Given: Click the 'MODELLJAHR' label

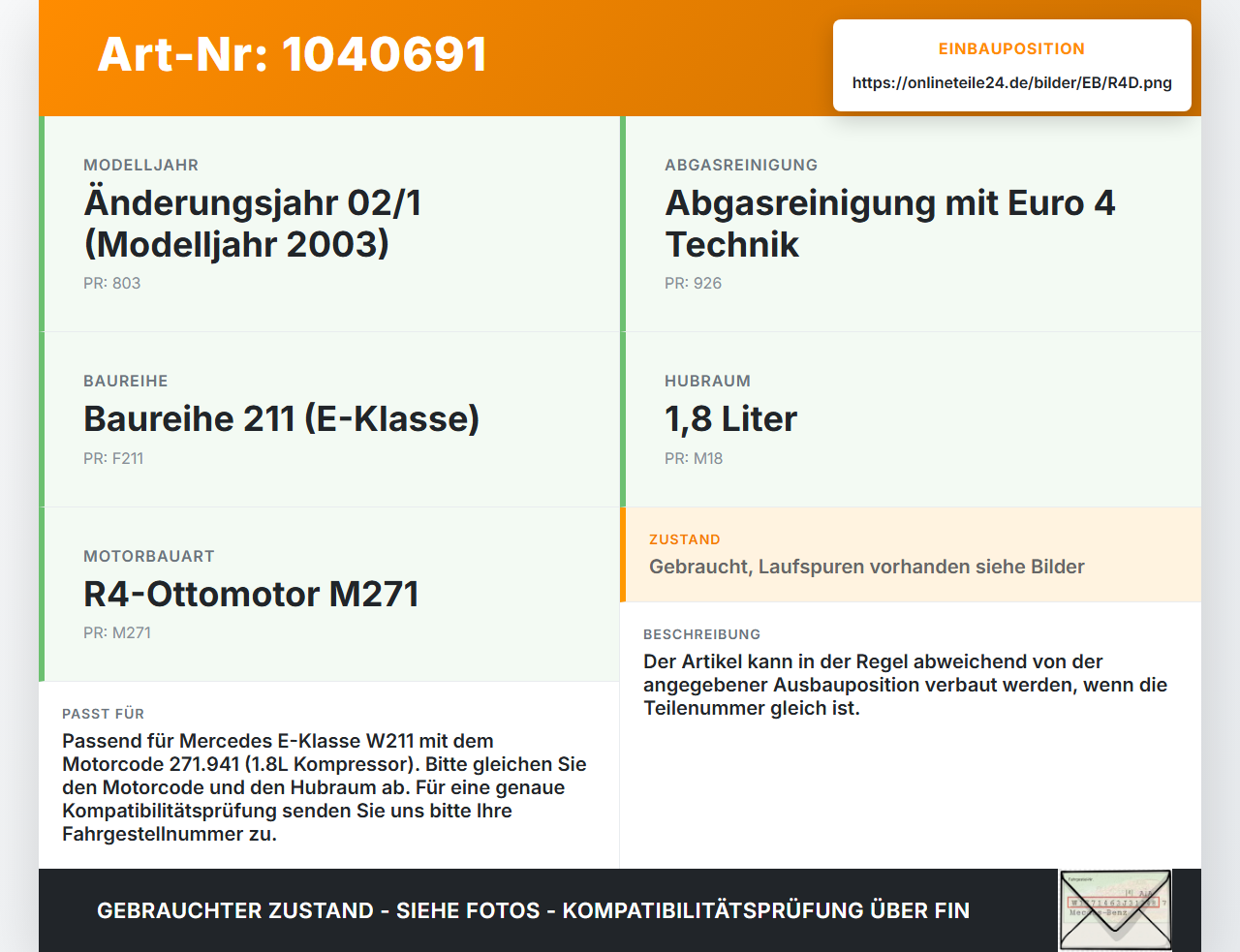Looking at the screenshot, I should tap(140, 165).
